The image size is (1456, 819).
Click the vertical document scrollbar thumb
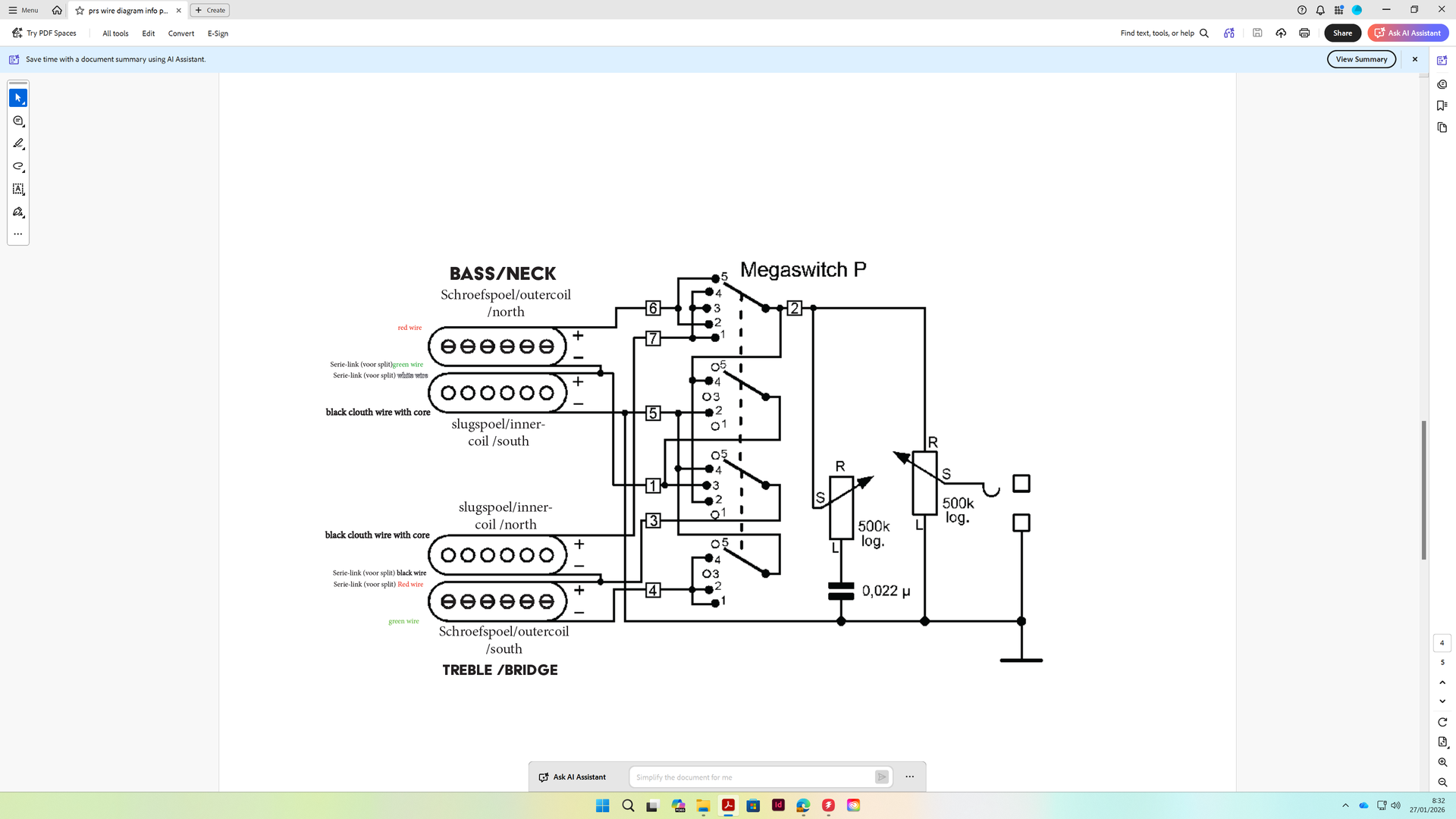(x=1423, y=490)
